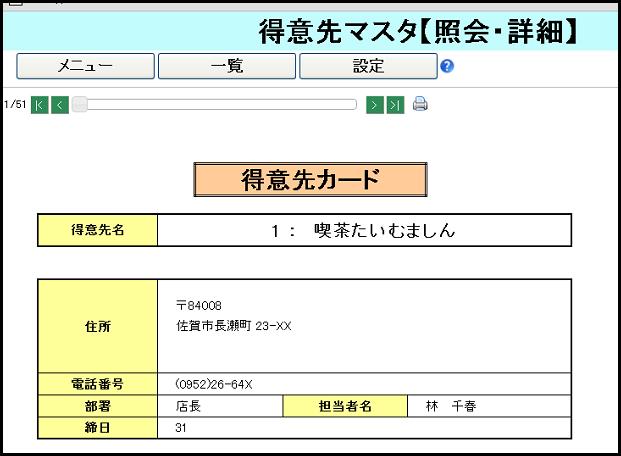Jump to the last record
The height and width of the screenshot is (456, 621).
tap(396, 105)
